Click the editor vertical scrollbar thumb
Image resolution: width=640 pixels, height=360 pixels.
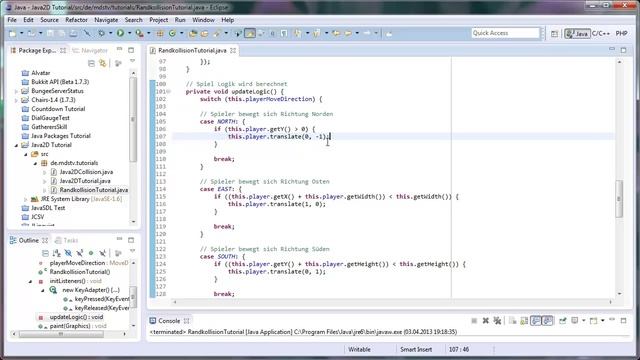pyautogui.click(x=619, y=199)
